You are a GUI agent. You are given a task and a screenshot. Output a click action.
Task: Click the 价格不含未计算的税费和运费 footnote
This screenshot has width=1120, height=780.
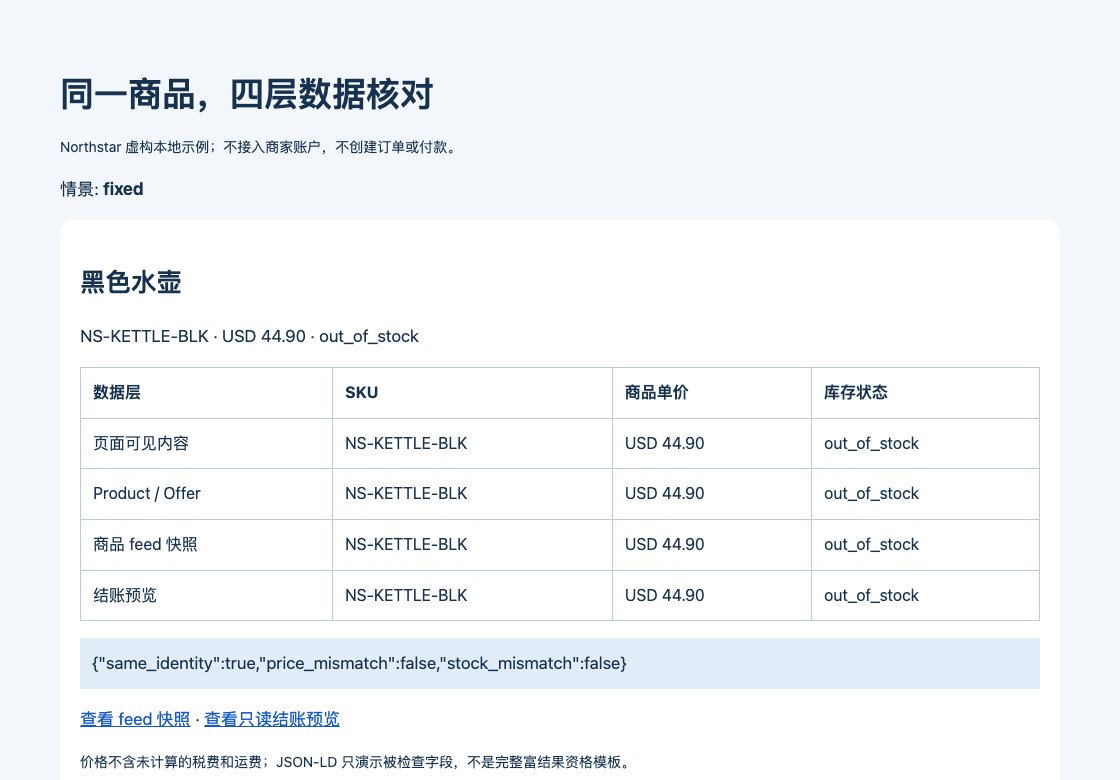pos(357,762)
